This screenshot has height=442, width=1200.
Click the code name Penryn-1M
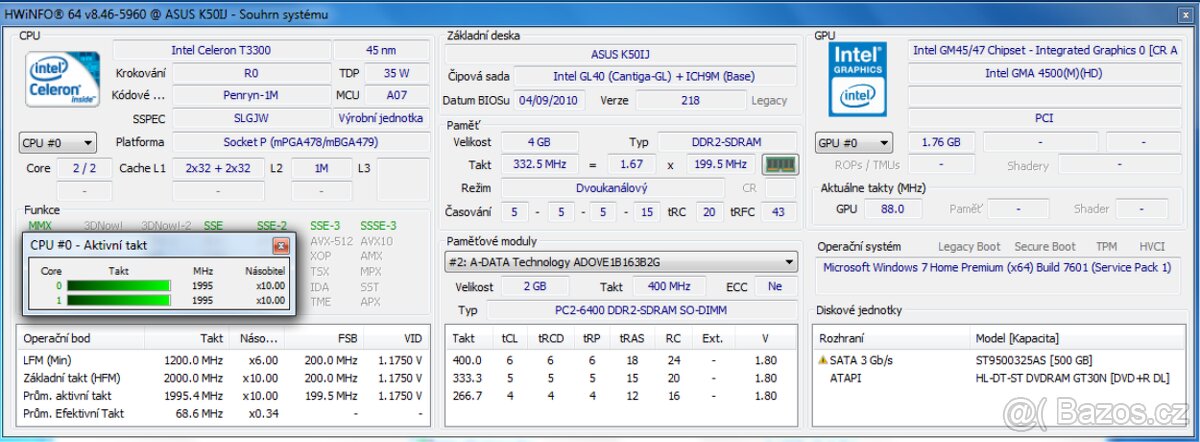pyautogui.click(x=251, y=96)
